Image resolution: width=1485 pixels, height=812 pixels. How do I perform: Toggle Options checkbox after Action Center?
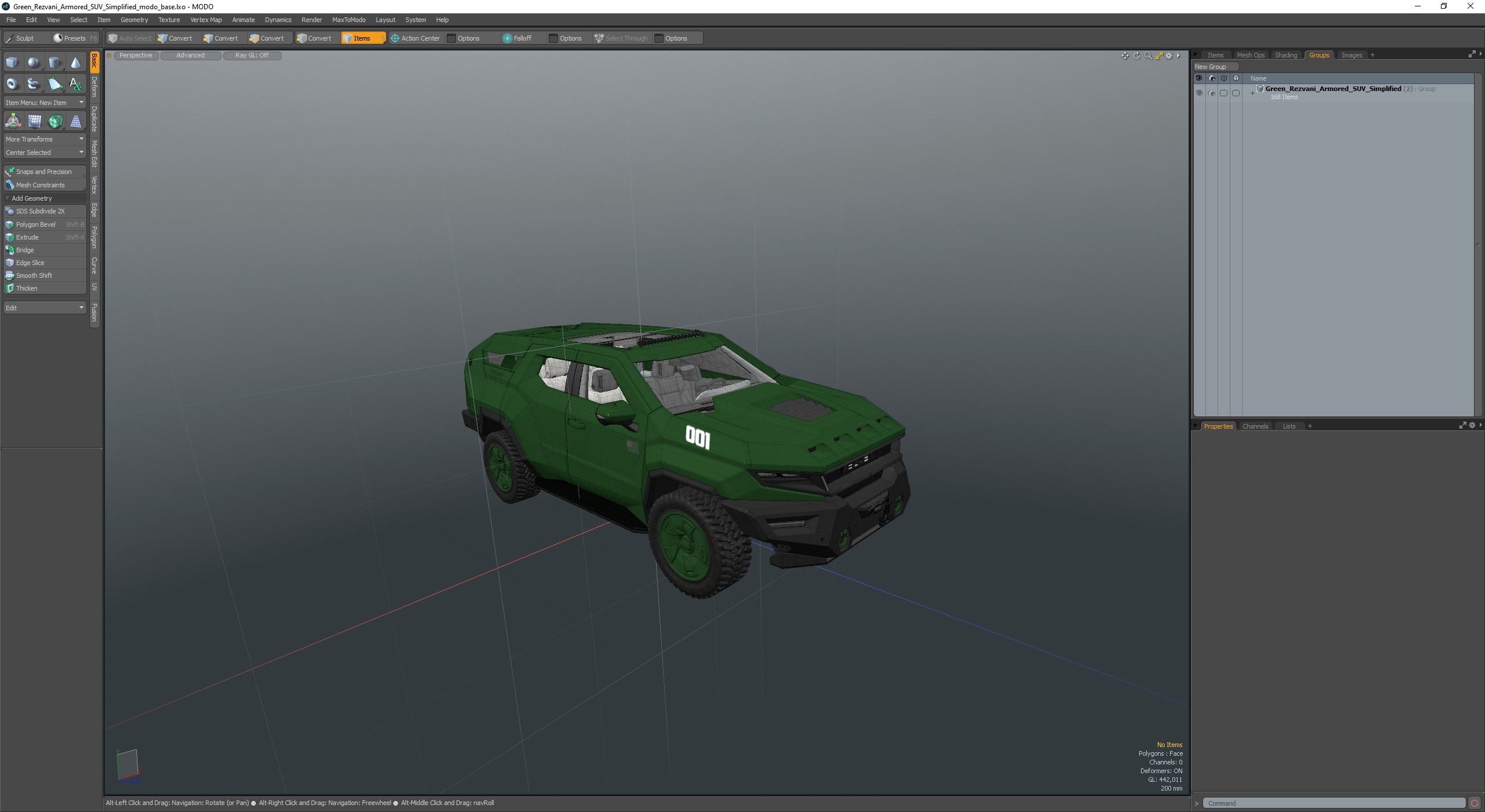(451, 38)
